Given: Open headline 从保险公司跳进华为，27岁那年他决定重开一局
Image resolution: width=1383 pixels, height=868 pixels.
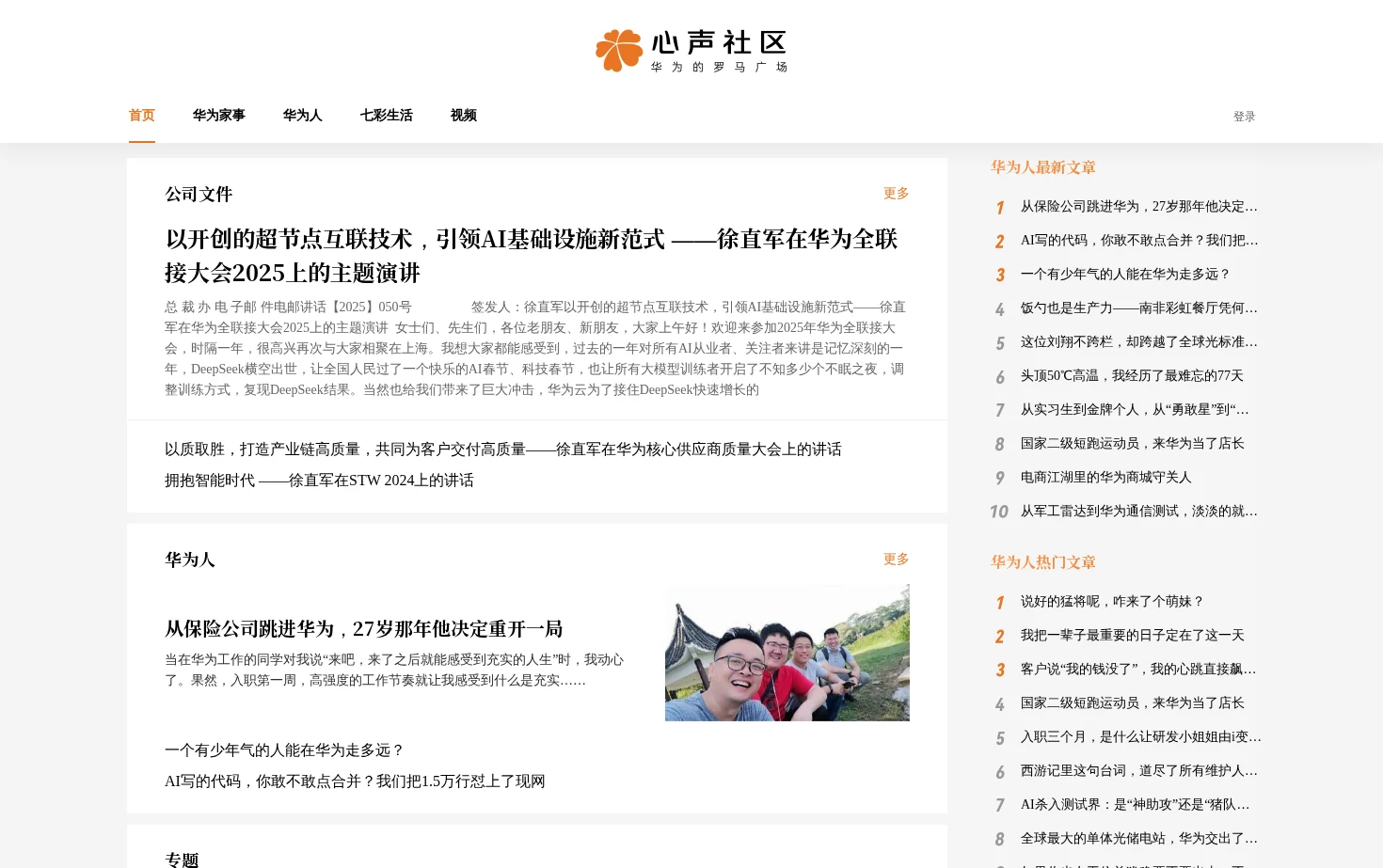Looking at the screenshot, I should (x=364, y=629).
